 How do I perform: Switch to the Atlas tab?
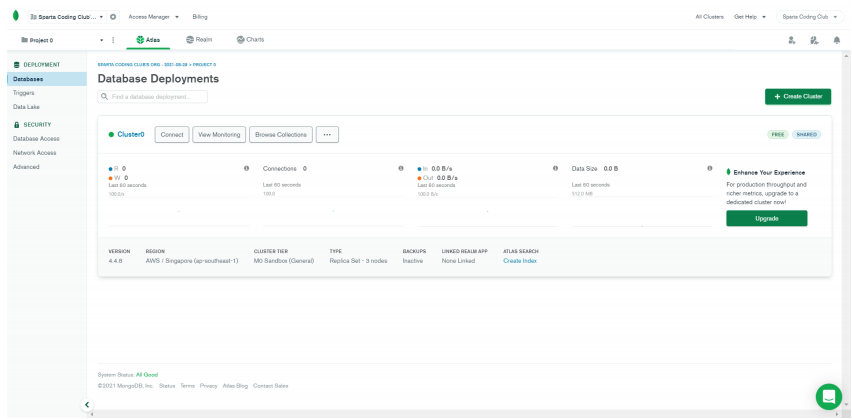pyautogui.click(x=148, y=40)
